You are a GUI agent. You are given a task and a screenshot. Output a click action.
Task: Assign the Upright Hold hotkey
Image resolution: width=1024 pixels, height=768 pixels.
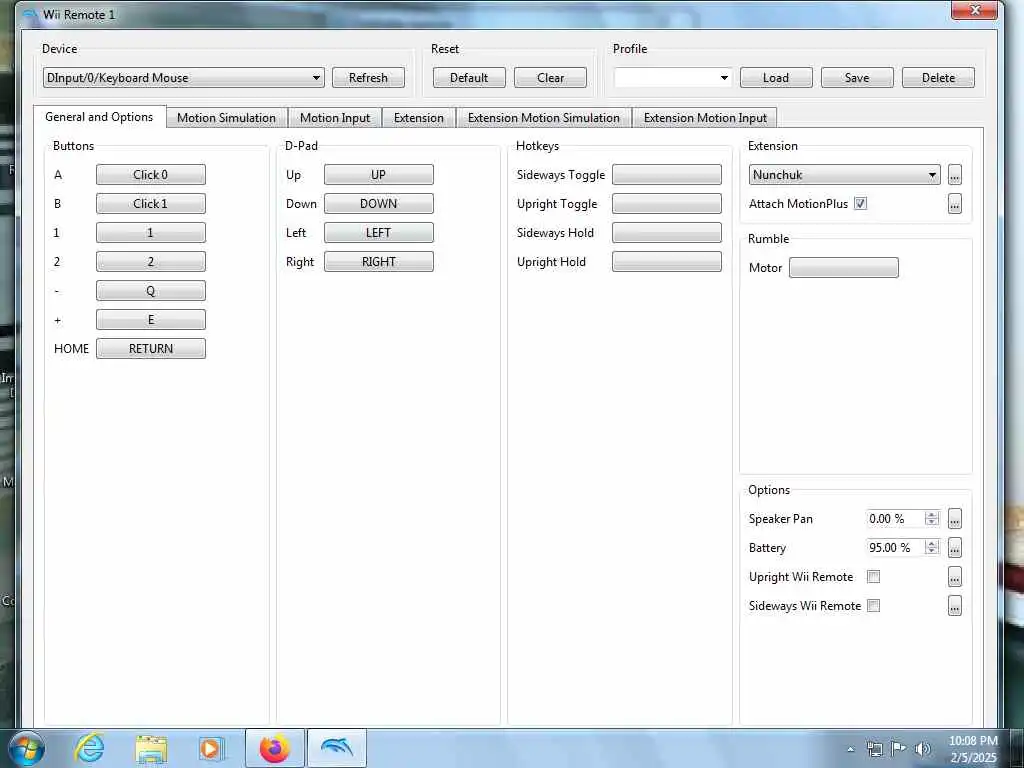[x=667, y=261]
